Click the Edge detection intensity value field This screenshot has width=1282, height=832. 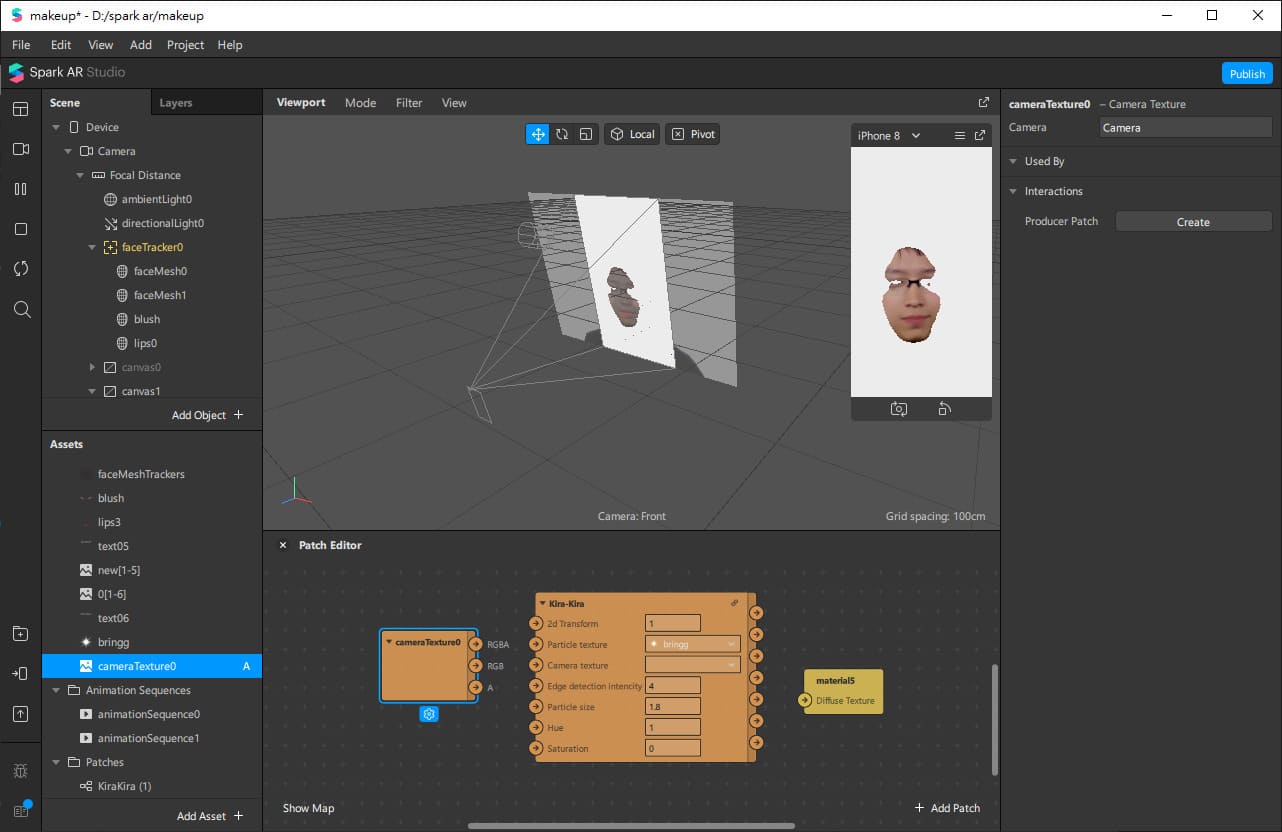pos(672,686)
